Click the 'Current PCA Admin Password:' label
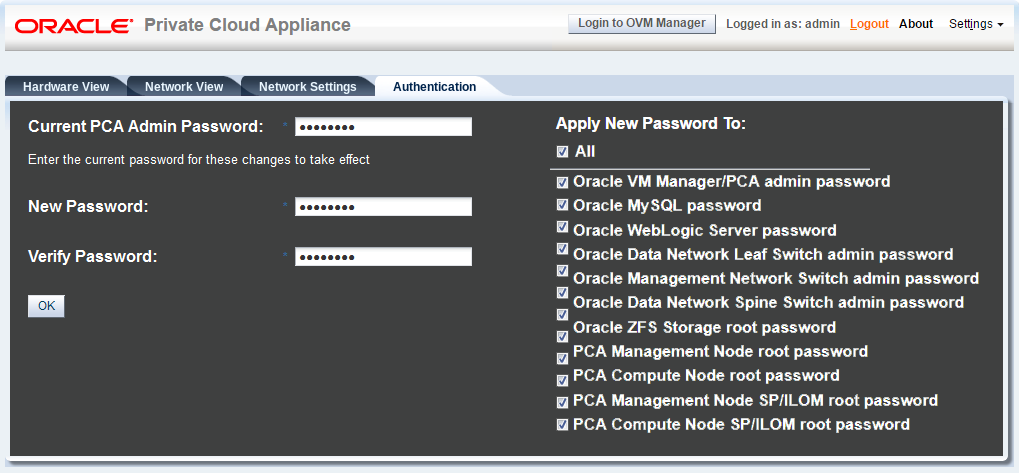Image resolution: width=1019 pixels, height=473 pixels. (146, 127)
